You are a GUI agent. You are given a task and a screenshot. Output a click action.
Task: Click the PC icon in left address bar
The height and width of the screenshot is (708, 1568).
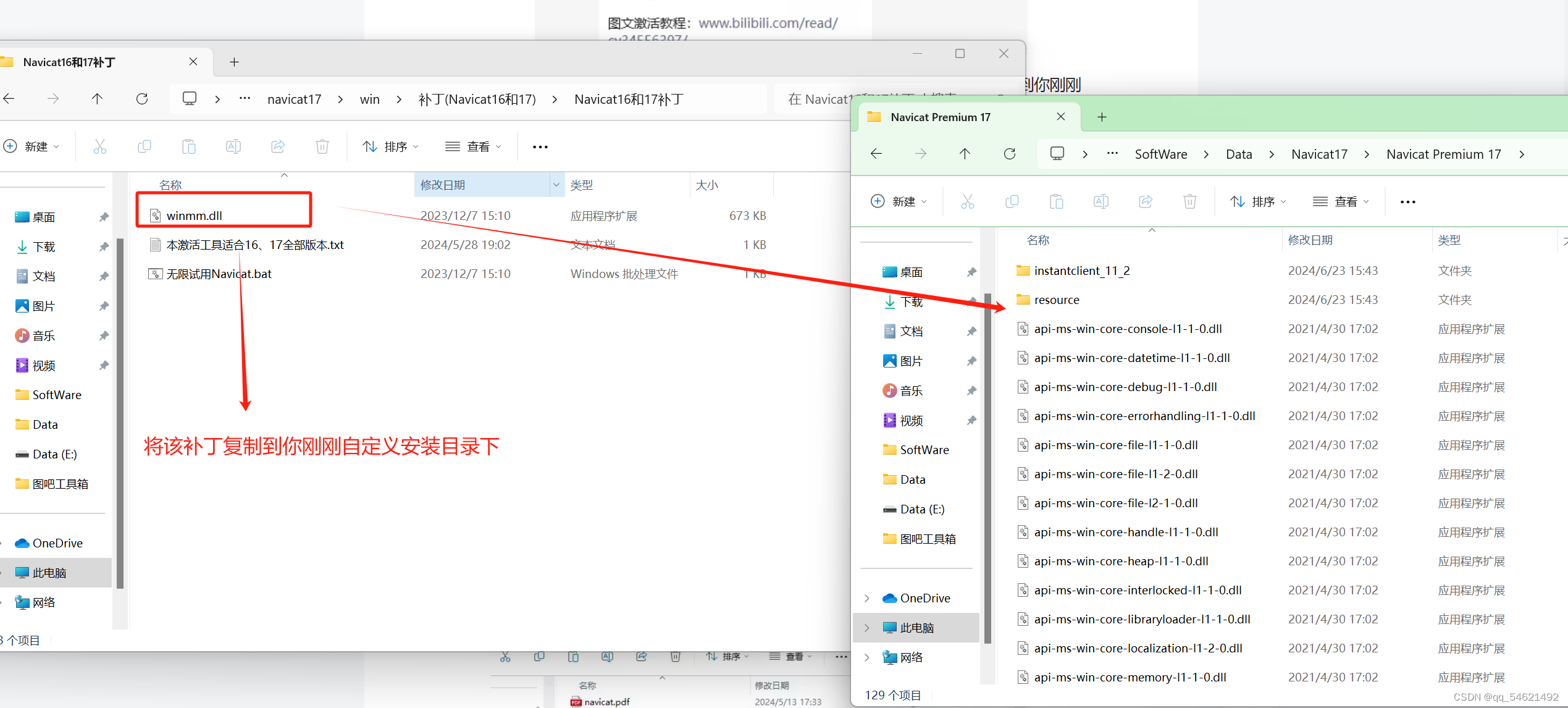(x=190, y=99)
